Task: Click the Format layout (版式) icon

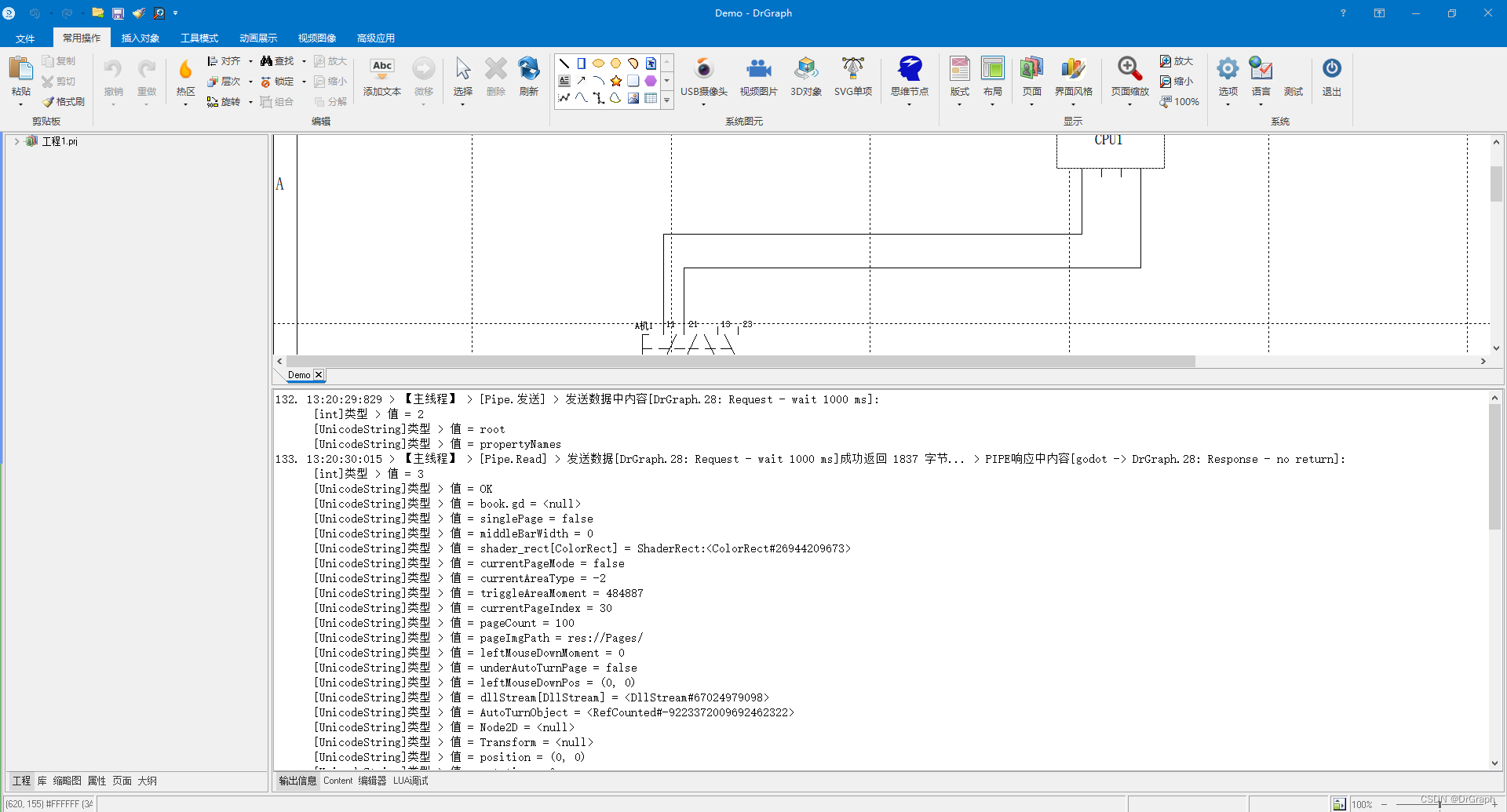Action: coord(959,69)
